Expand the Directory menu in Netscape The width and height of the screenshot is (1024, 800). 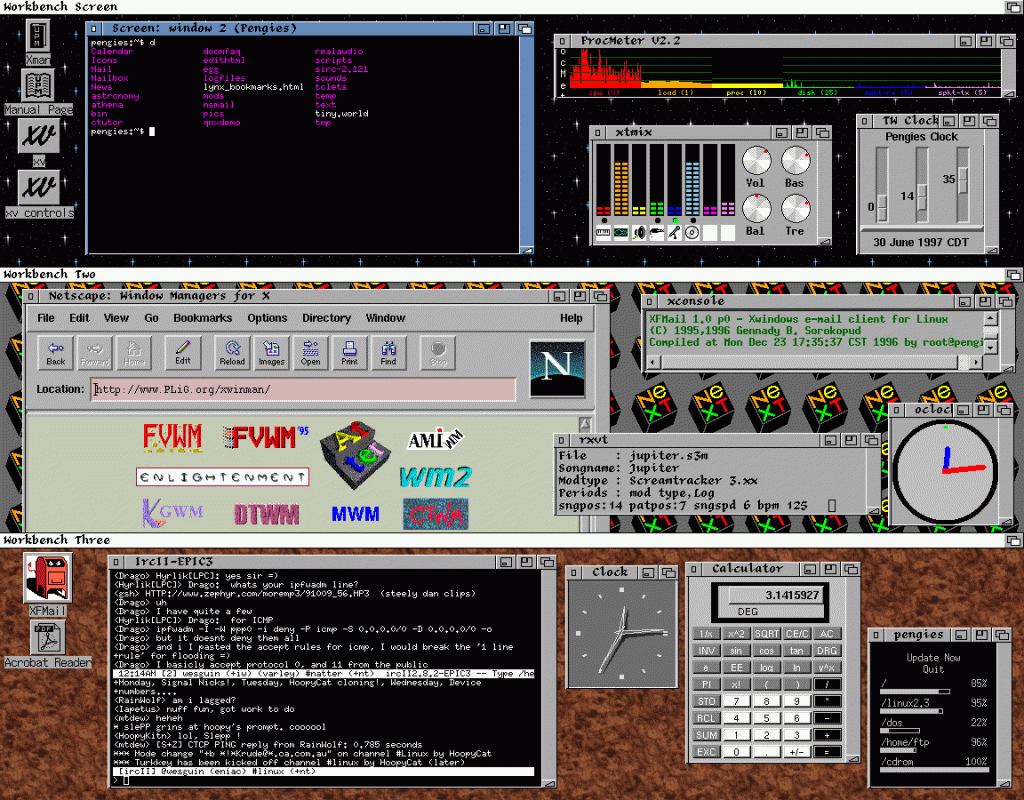[326, 318]
